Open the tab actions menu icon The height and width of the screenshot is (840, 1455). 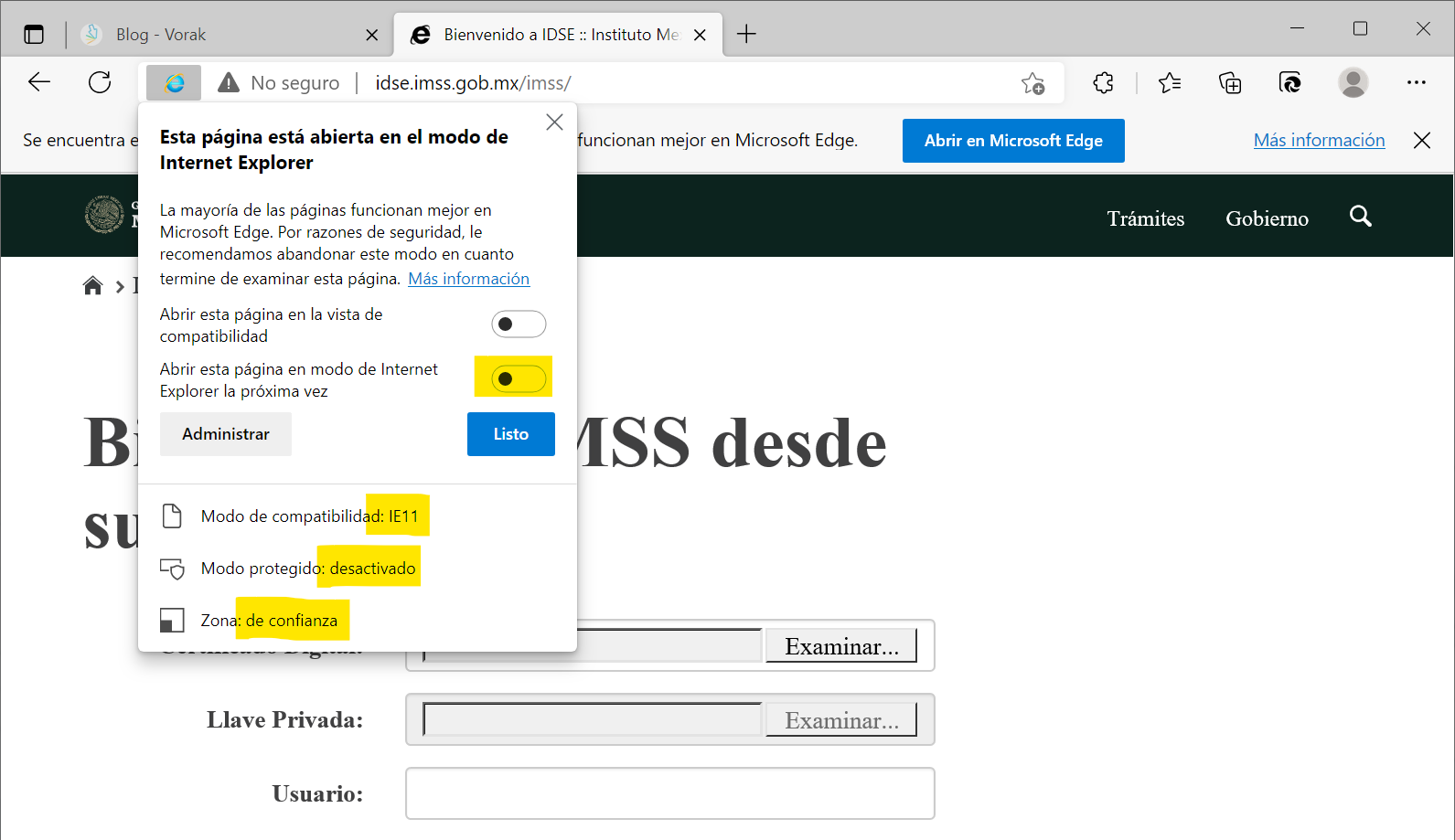click(x=34, y=35)
